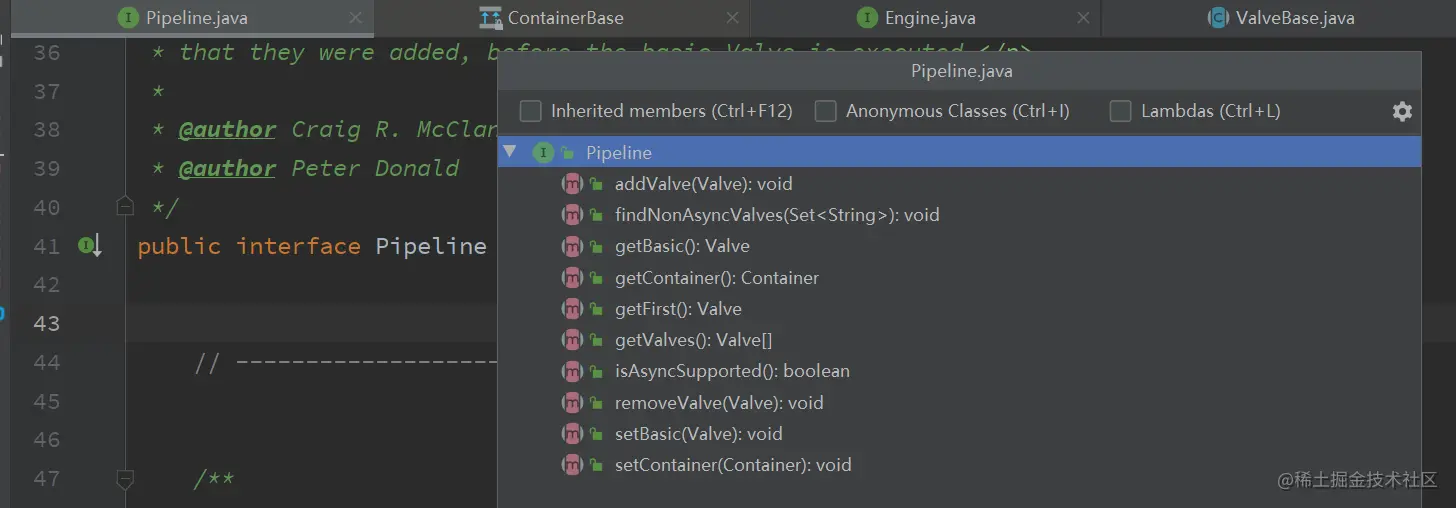Click the @author tag before Peter Donald

coord(228,168)
